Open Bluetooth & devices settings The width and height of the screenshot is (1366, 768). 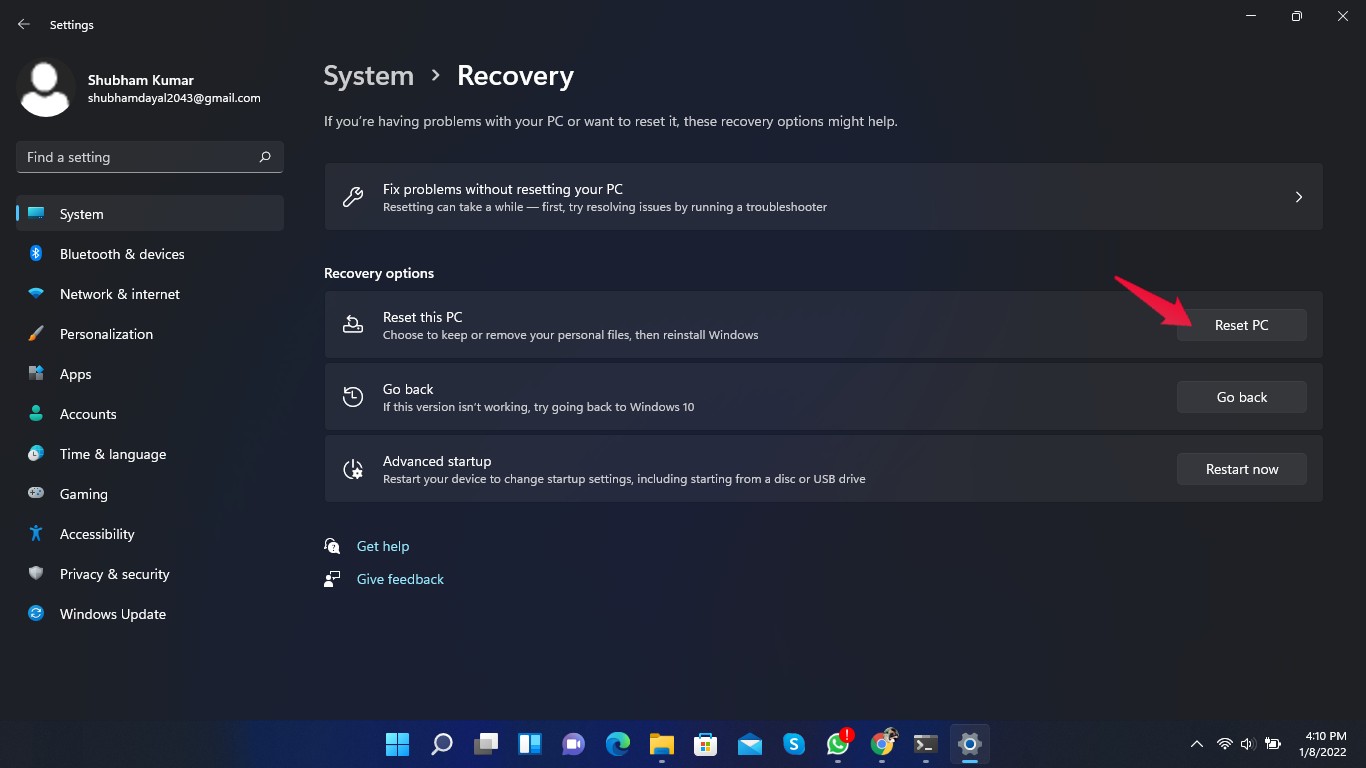click(121, 254)
